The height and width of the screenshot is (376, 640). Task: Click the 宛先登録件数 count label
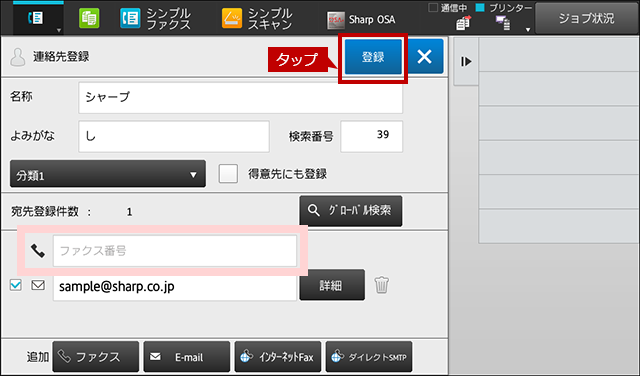coord(45,211)
